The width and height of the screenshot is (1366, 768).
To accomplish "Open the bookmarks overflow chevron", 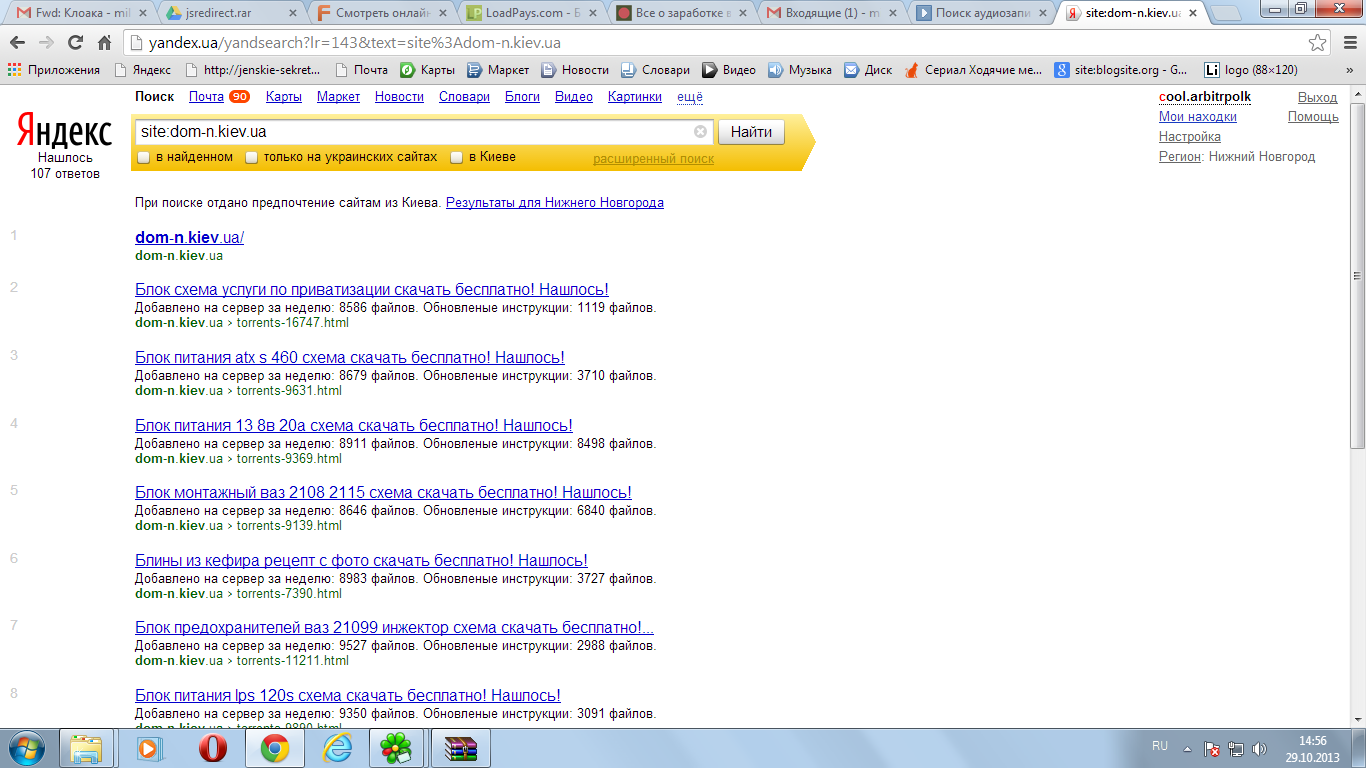I will click(1352, 70).
